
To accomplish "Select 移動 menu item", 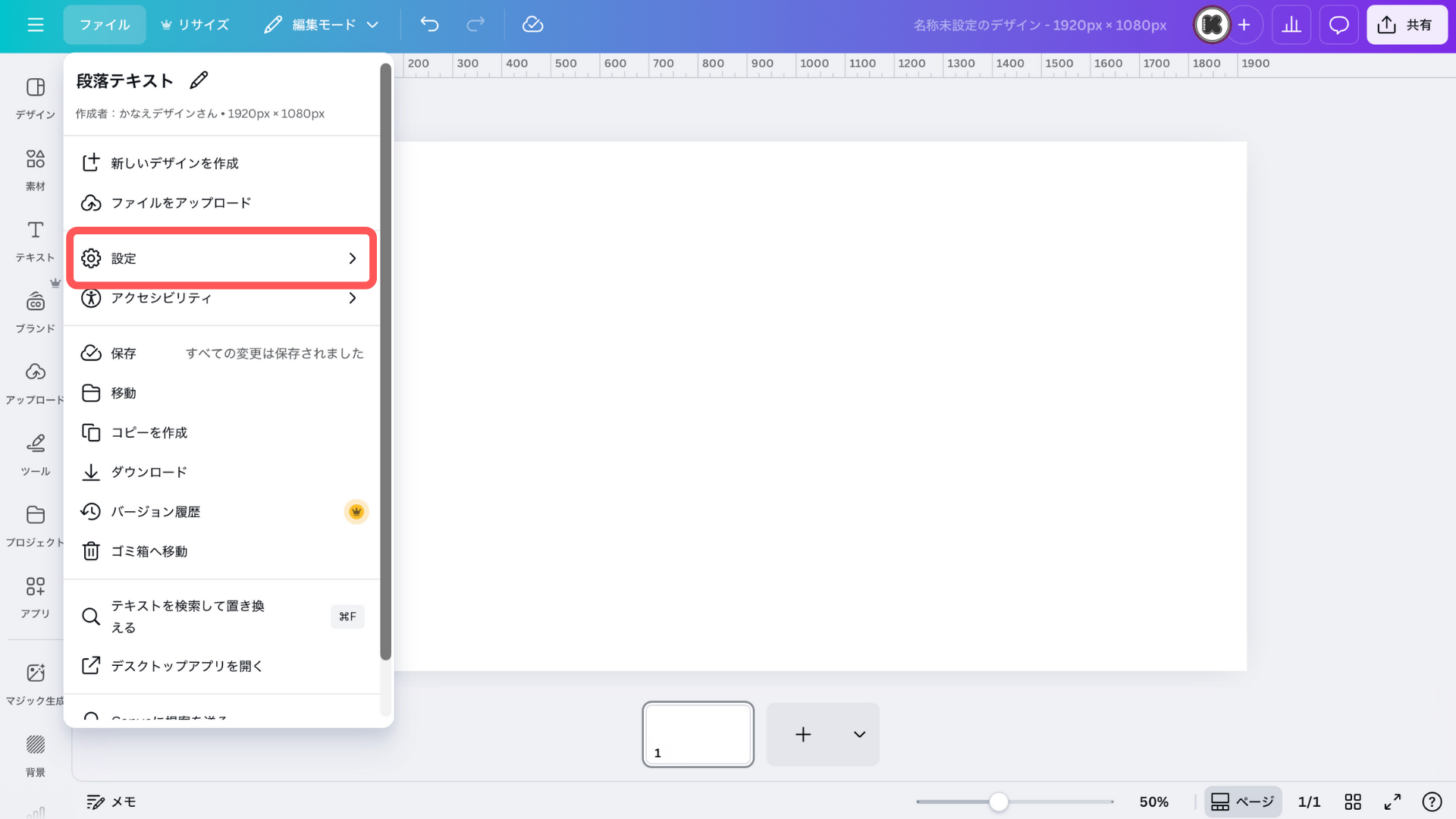I will pos(222,393).
